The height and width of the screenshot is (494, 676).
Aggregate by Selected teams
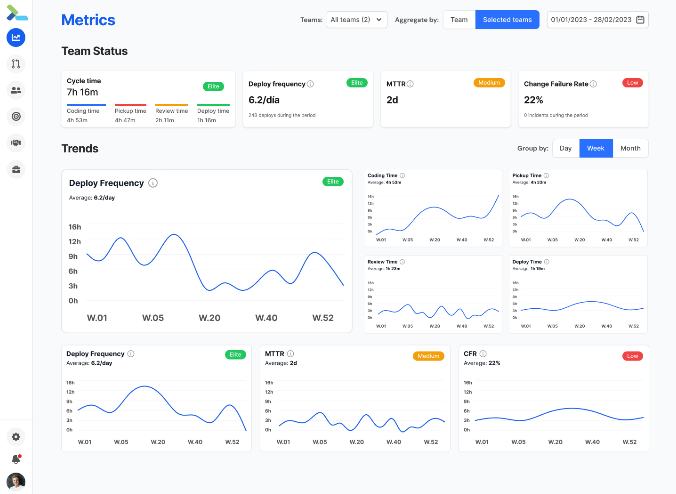(507, 19)
